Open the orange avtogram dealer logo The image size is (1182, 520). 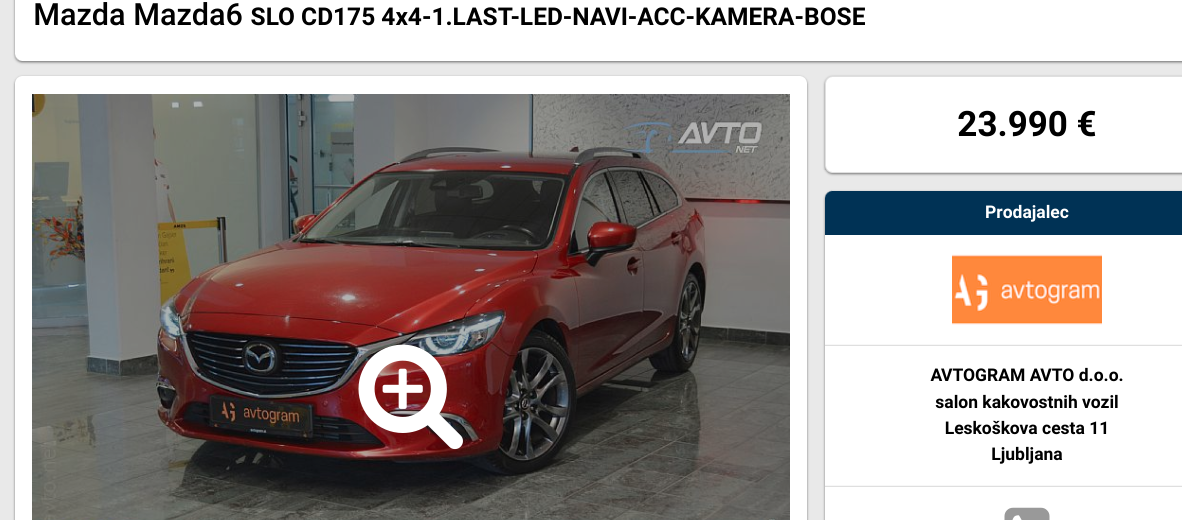click(x=1026, y=289)
